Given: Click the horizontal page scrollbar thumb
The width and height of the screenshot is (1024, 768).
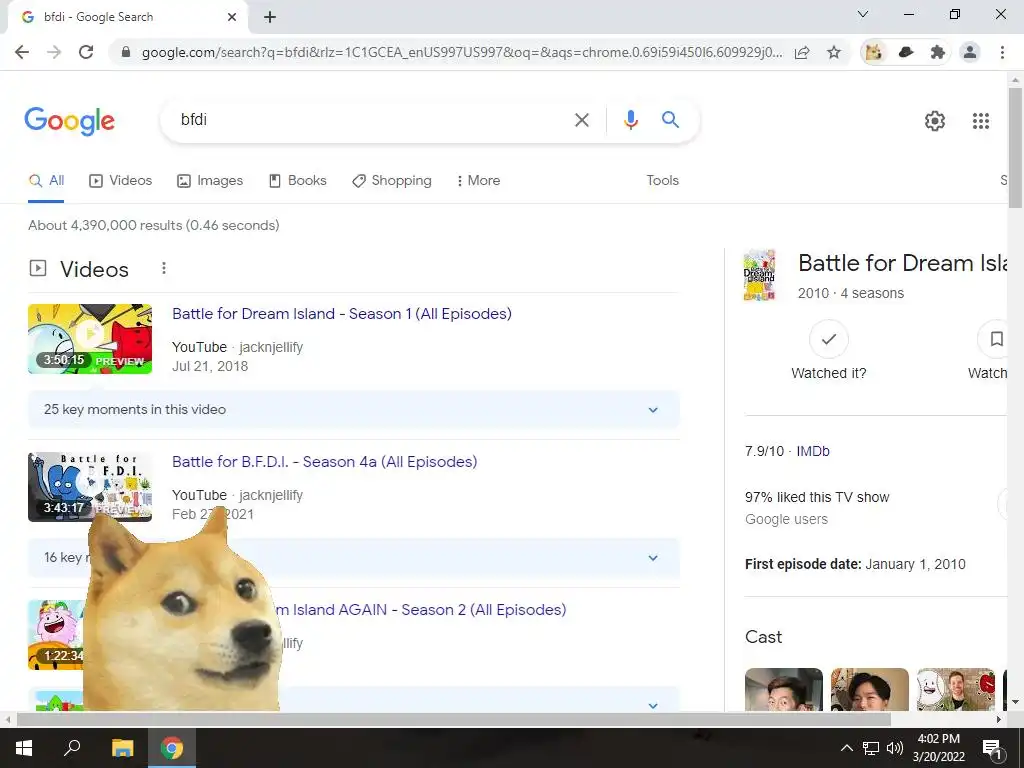Looking at the screenshot, I should point(454,719).
